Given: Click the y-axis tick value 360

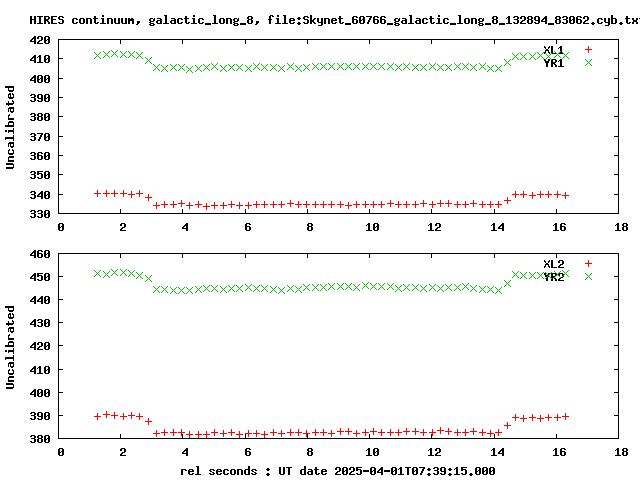Looking at the screenshot, I should pos(40,156).
